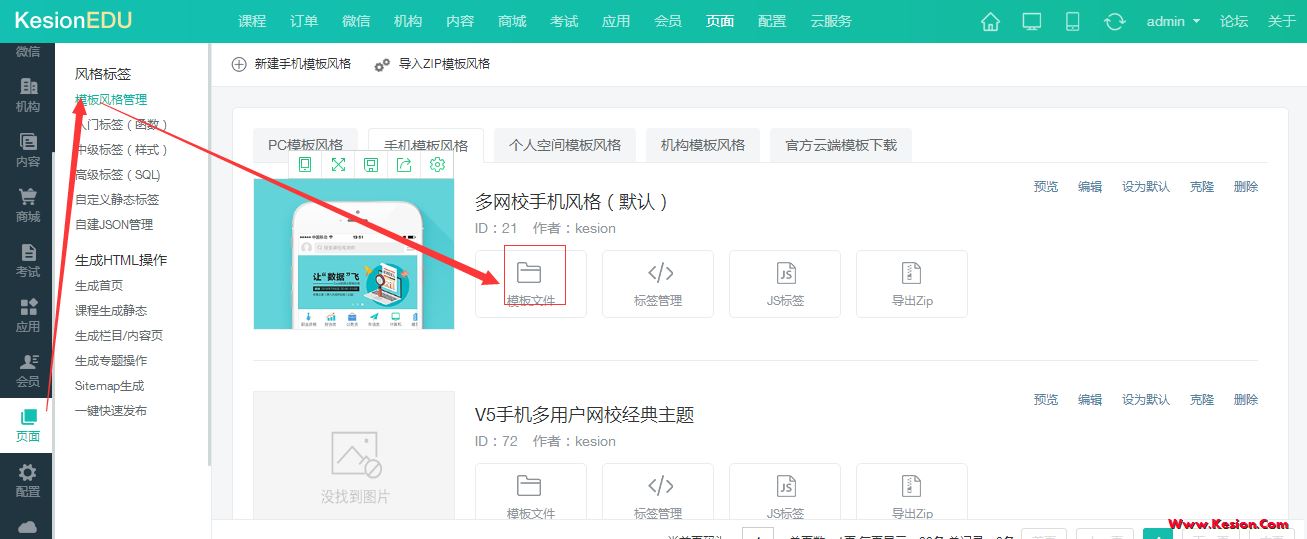This screenshot has width=1307, height=539.
Task: Open JS标签 for 多网校手机风格
Action: tap(785, 284)
